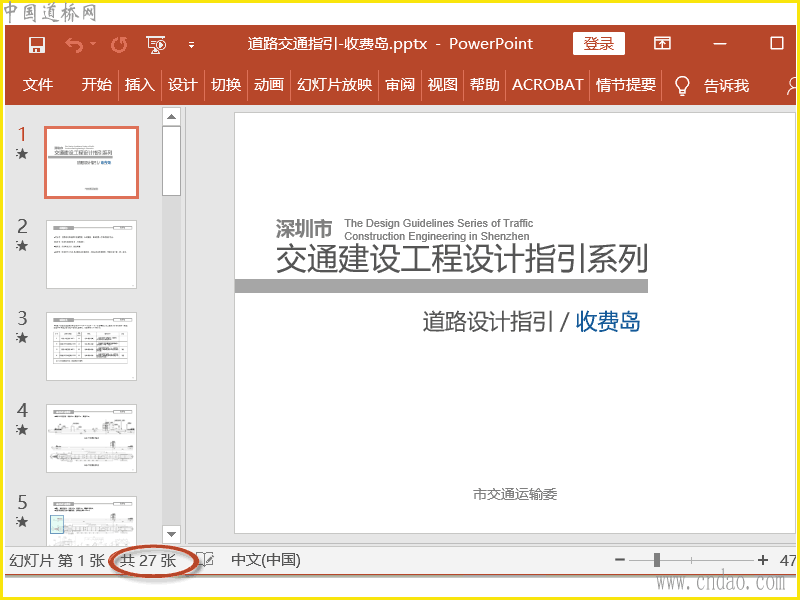Open the 设计 ribbon tab
800x600 pixels.
[183, 84]
